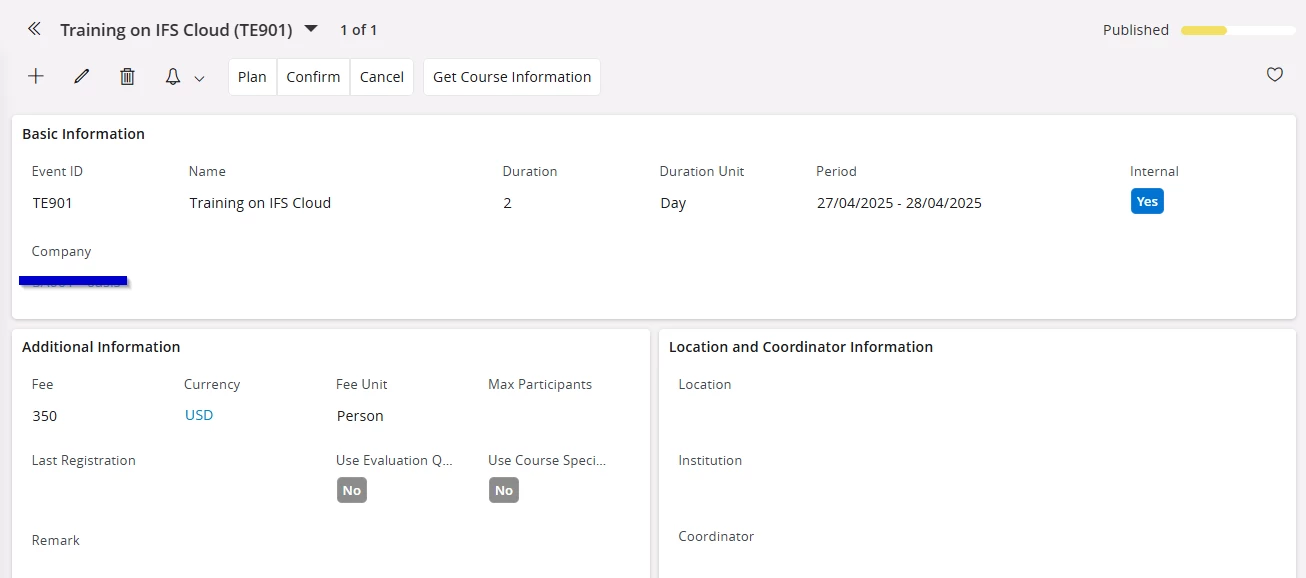Open the USD currency link
The image size is (1306, 578).
199,415
